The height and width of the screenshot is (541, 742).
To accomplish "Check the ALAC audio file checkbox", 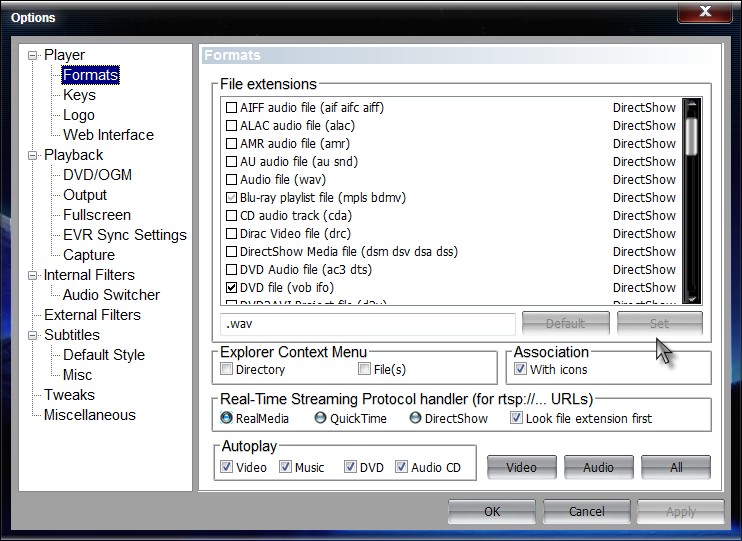I will point(231,125).
